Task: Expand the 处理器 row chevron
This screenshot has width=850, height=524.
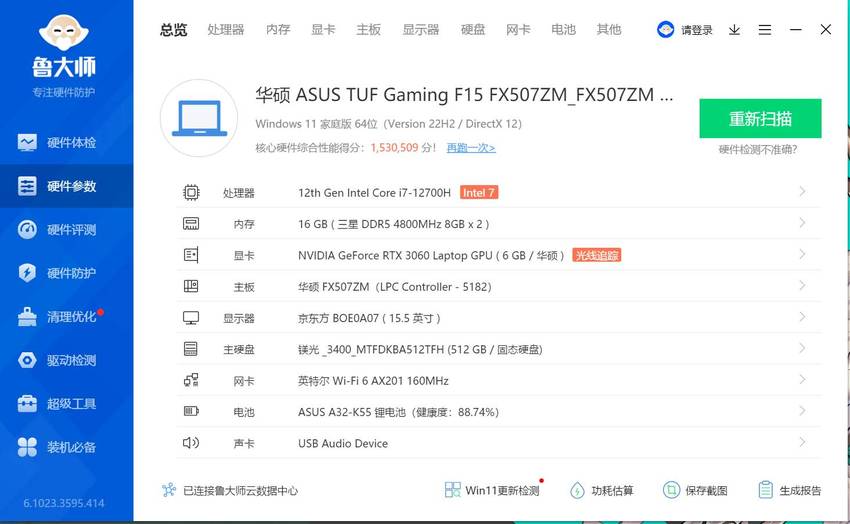Action: [x=802, y=191]
